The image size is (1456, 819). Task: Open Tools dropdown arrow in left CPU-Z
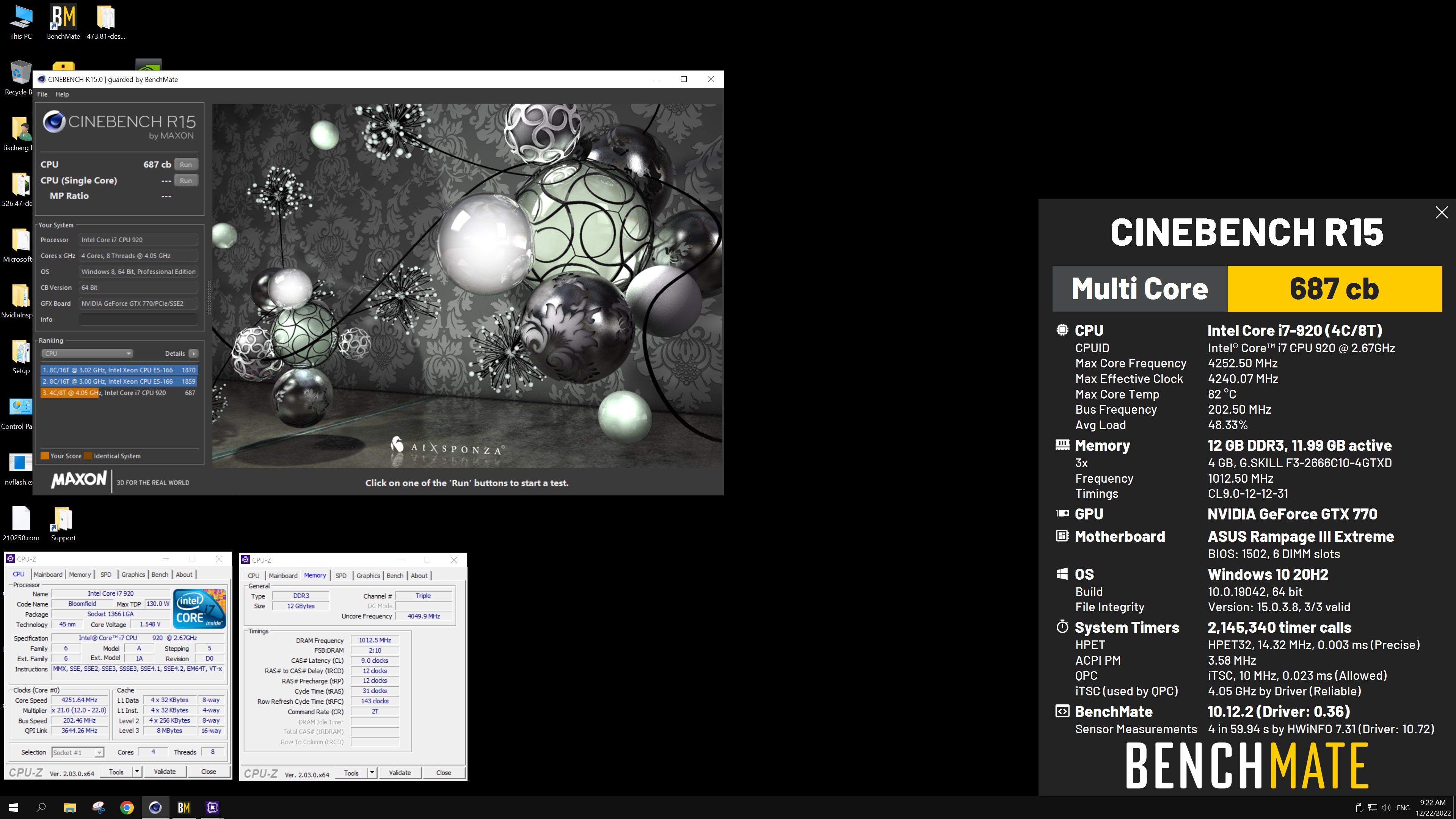click(x=136, y=772)
